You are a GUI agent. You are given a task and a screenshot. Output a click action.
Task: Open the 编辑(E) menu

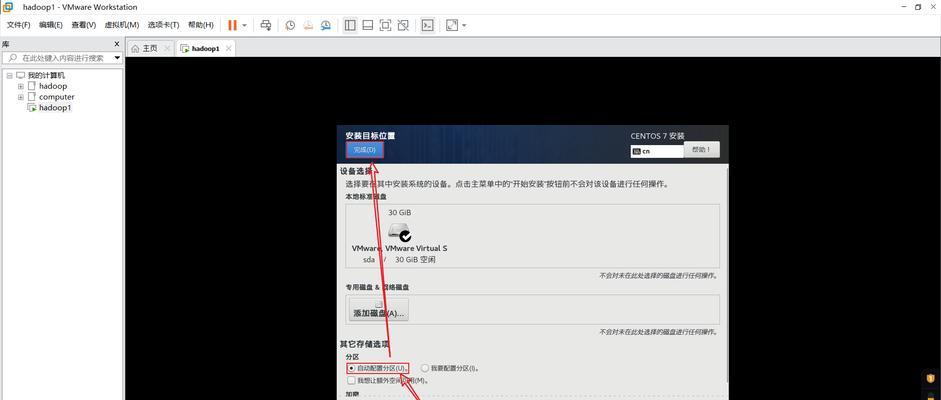coord(51,25)
